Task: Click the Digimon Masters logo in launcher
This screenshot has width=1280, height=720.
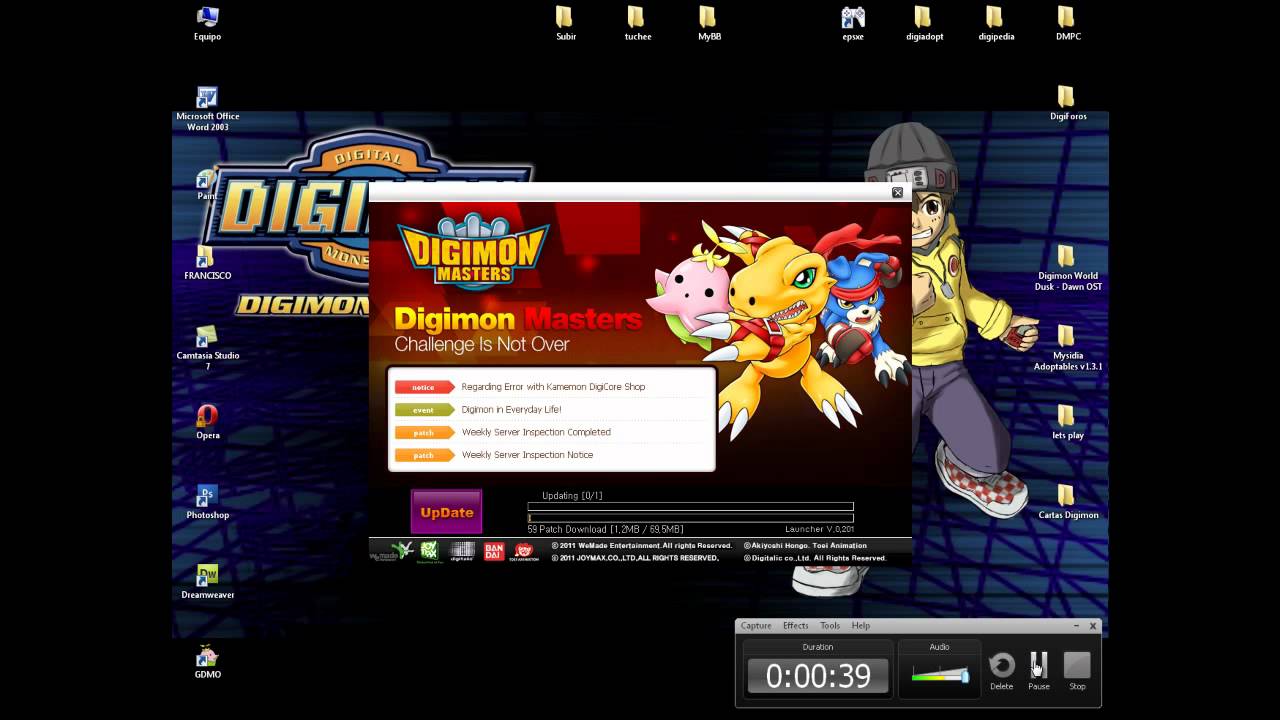Action: [473, 251]
